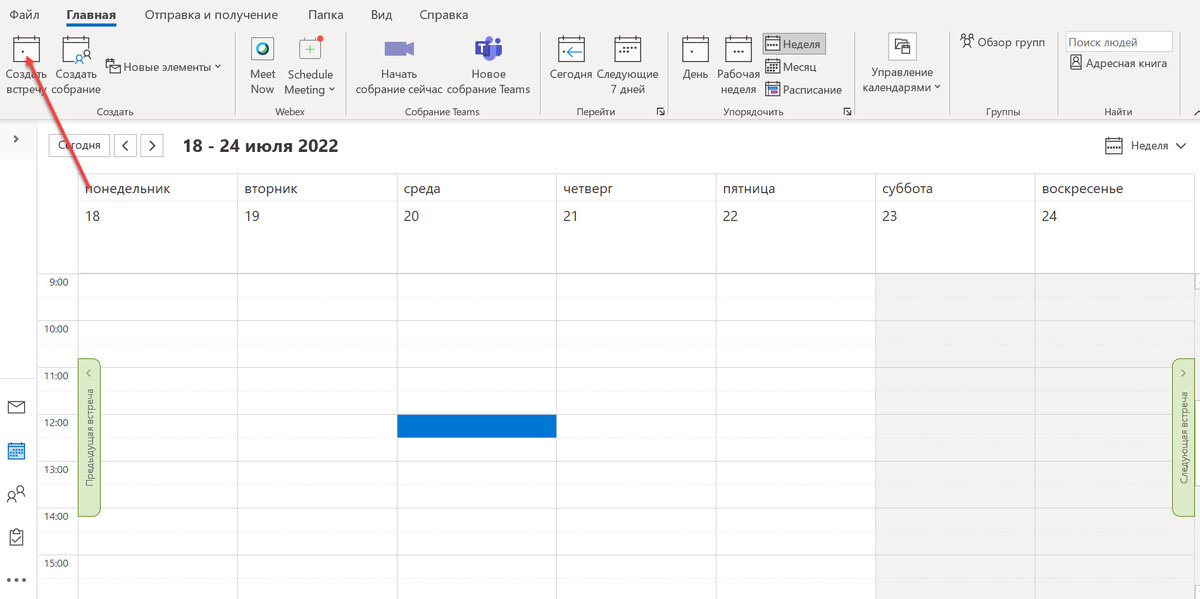Click the Поиск людей search field
The width and height of the screenshot is (1200, 599).
point(1118,41)
